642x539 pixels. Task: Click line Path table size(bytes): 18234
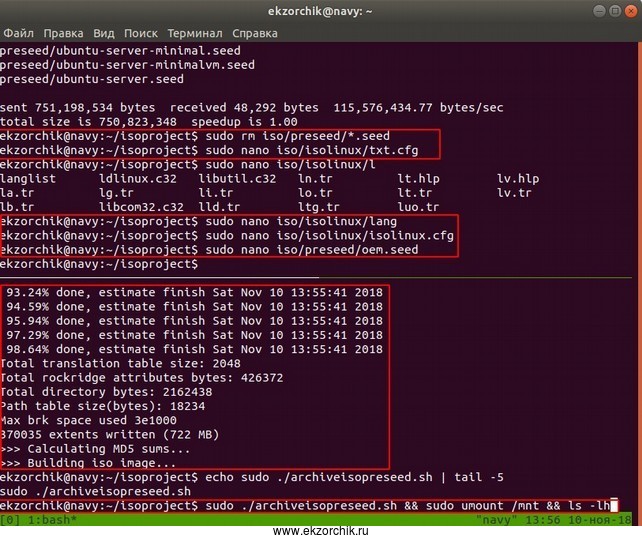102,406
